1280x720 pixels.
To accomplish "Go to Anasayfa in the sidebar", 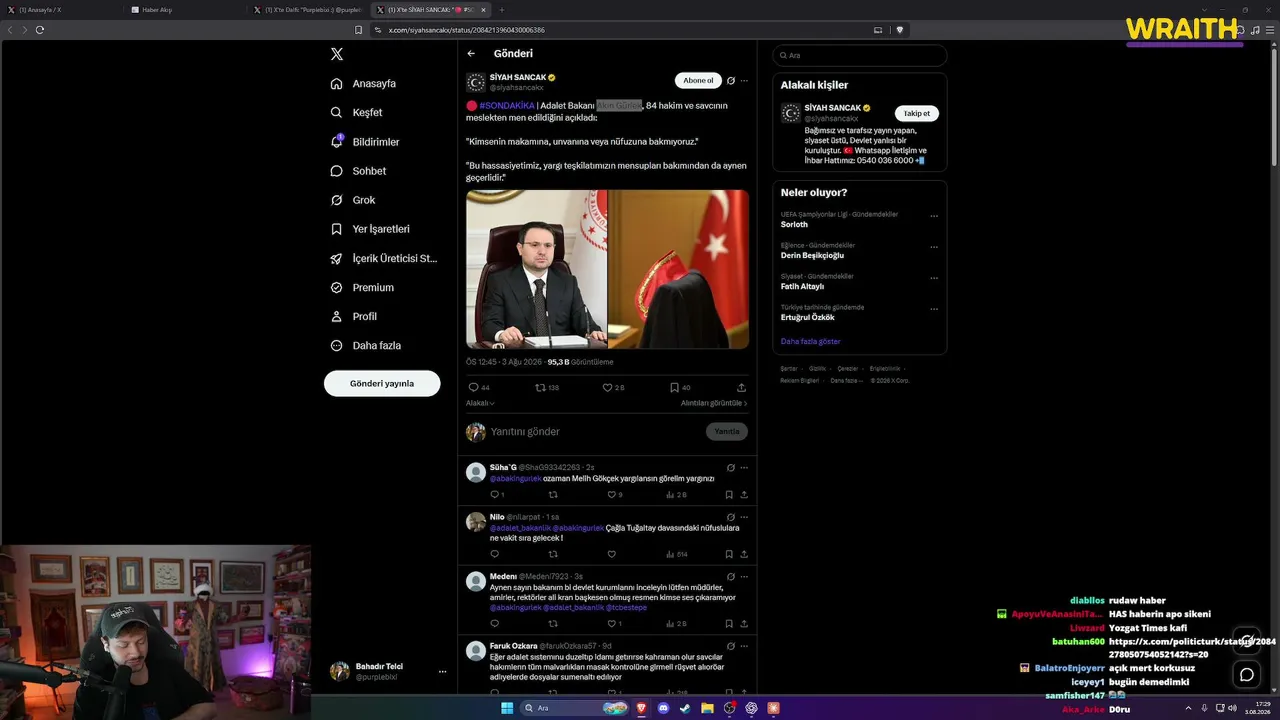I will coord(363,84).
